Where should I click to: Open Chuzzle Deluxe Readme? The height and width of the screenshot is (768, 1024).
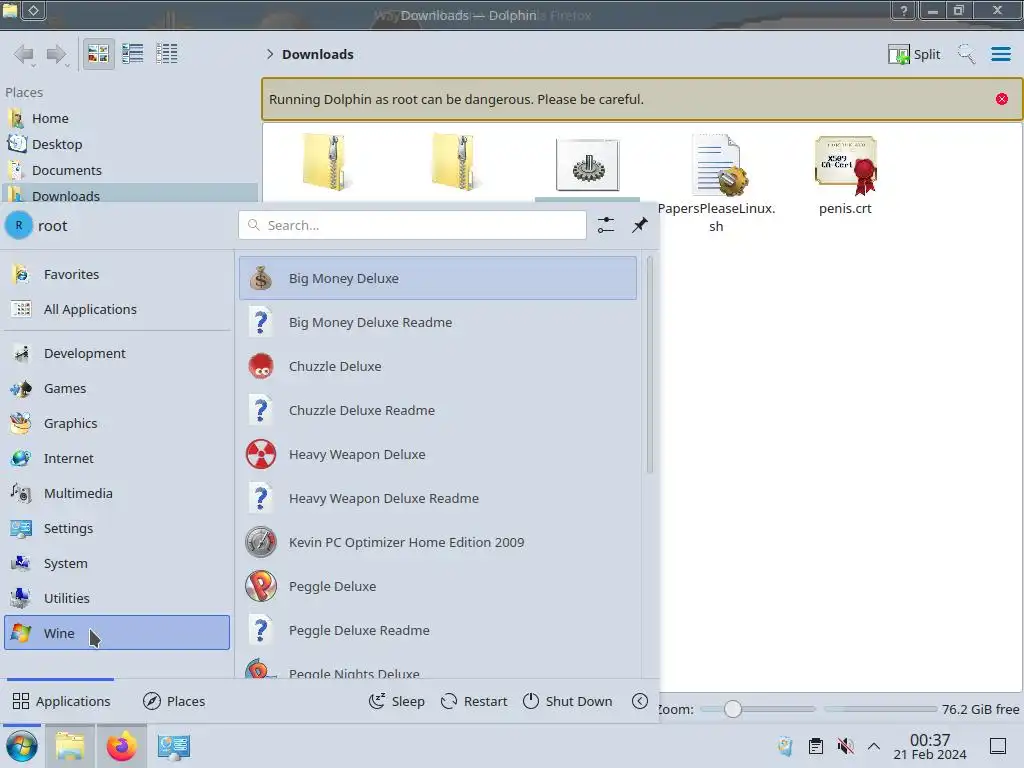pyautogui.click(x=438, y=411)
